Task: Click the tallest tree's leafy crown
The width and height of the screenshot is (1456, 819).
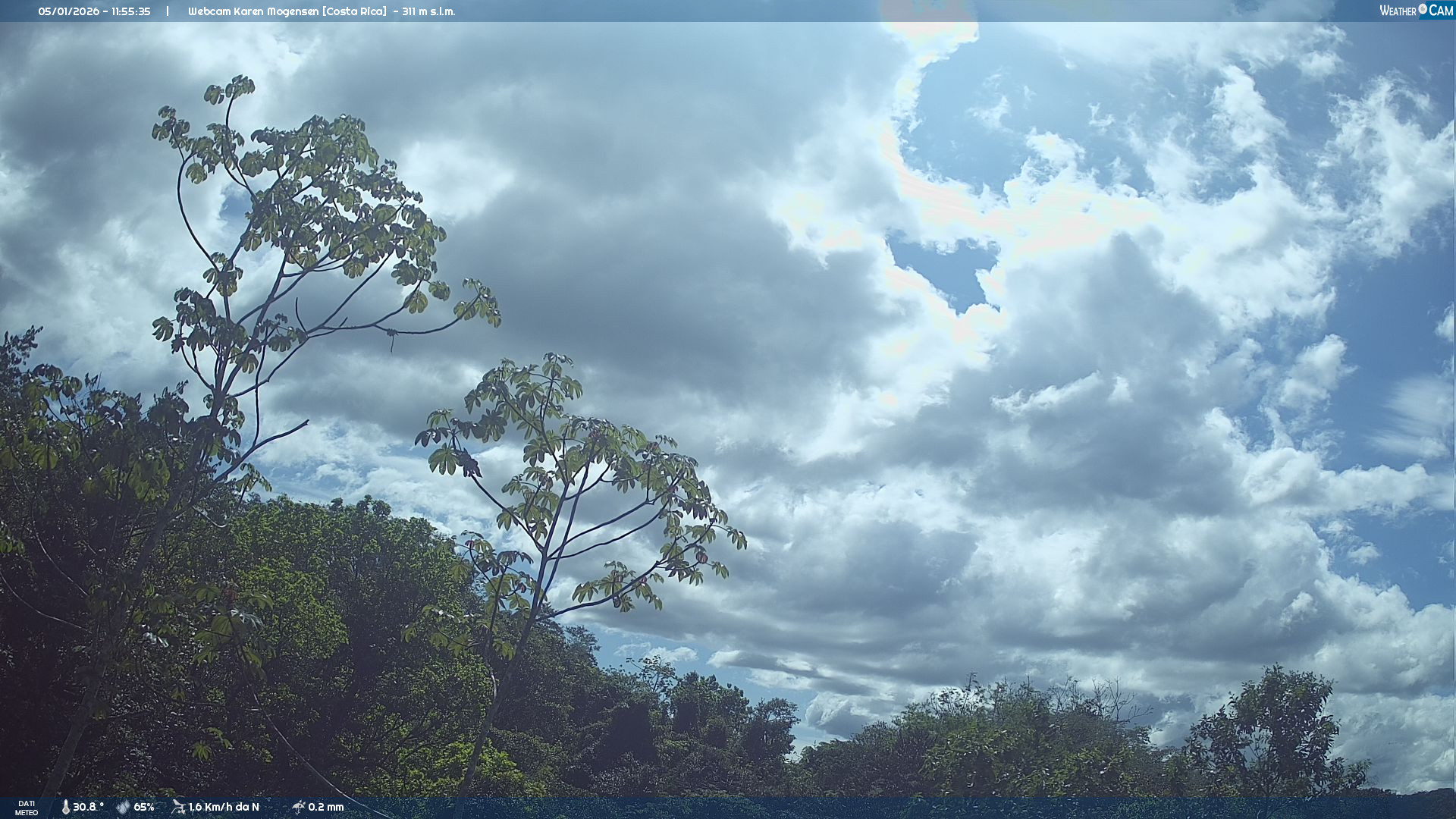Action: (x=318, y=190)
